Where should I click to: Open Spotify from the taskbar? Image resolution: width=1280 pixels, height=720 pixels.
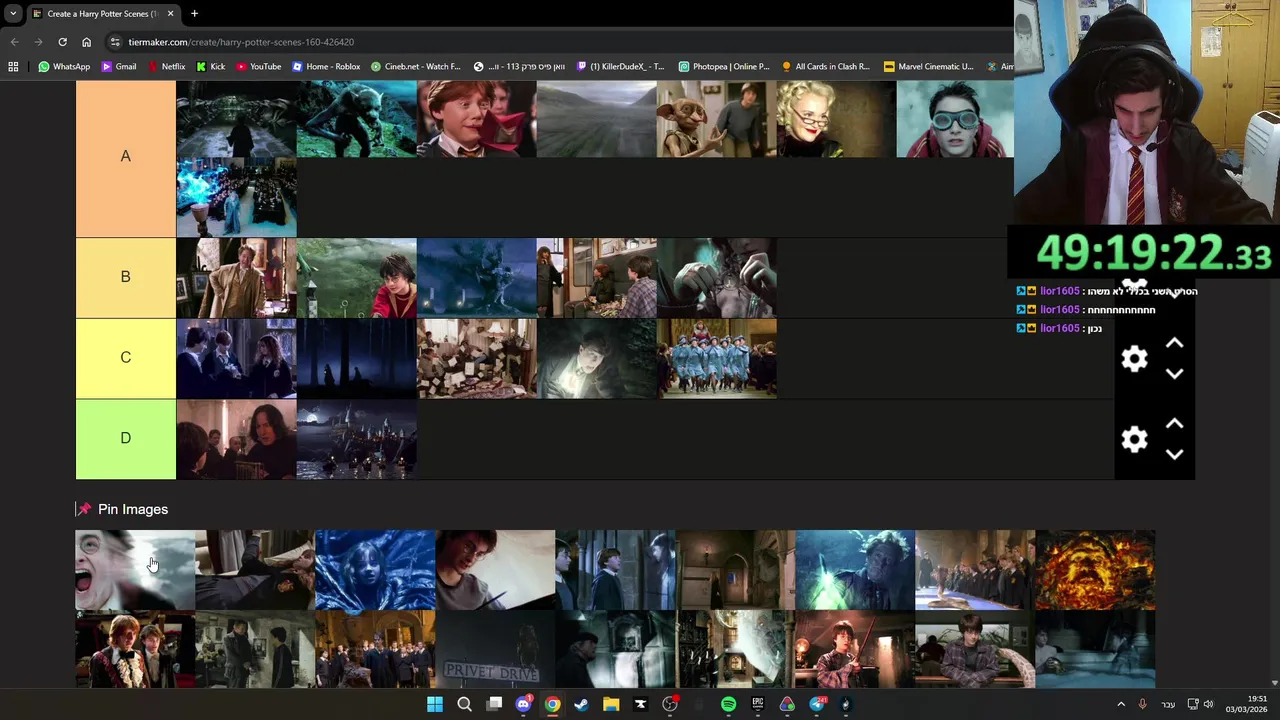pos(728,704)
